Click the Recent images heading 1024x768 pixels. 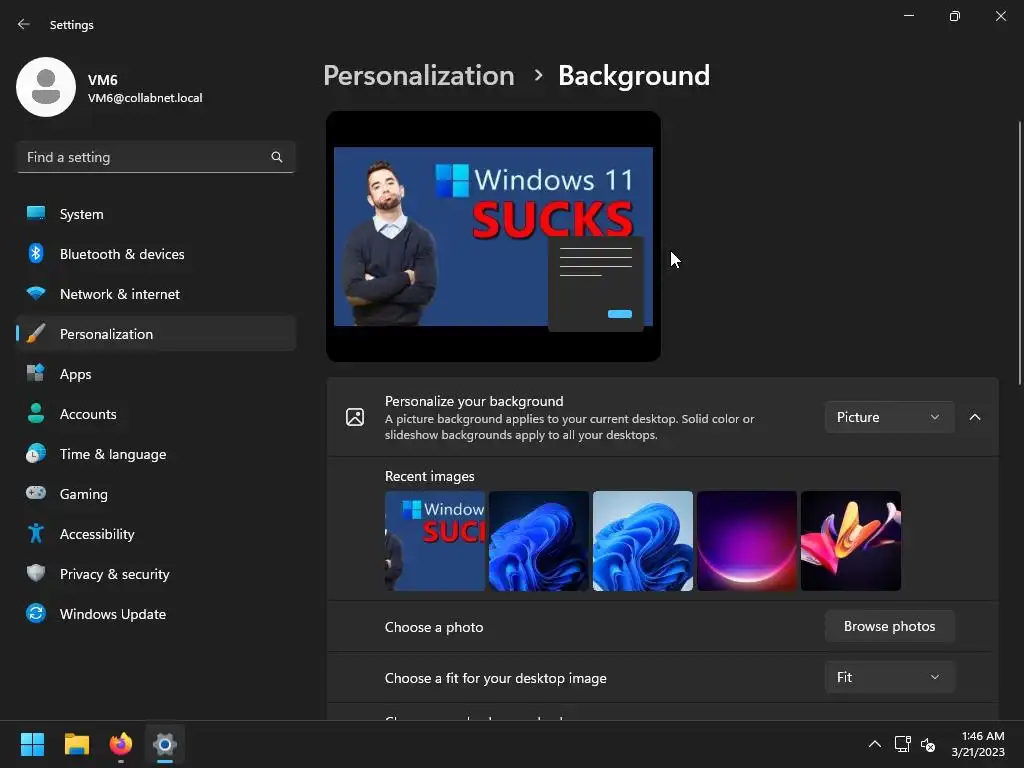430,476
